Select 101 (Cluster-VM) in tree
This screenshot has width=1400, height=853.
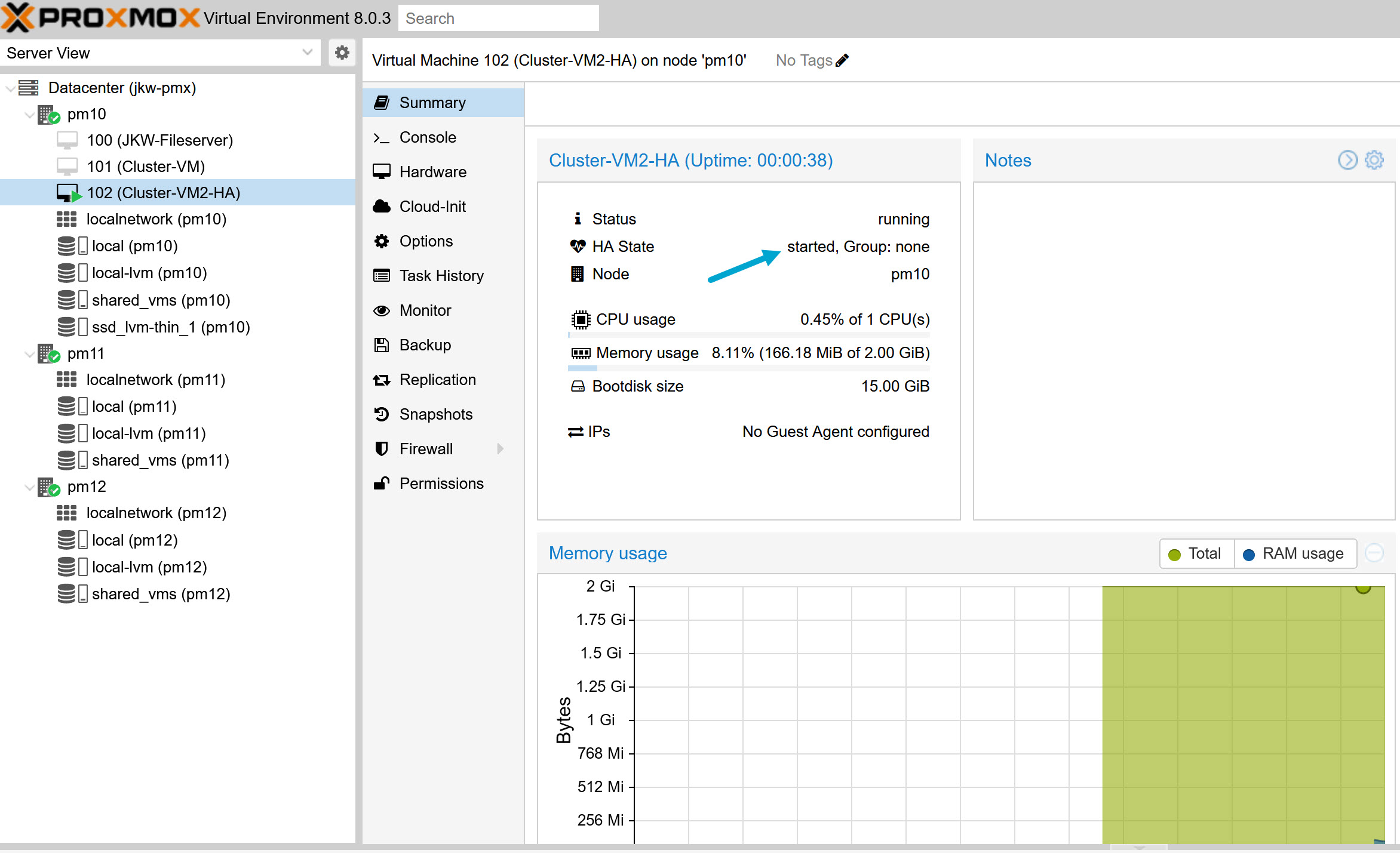point(146,167)
